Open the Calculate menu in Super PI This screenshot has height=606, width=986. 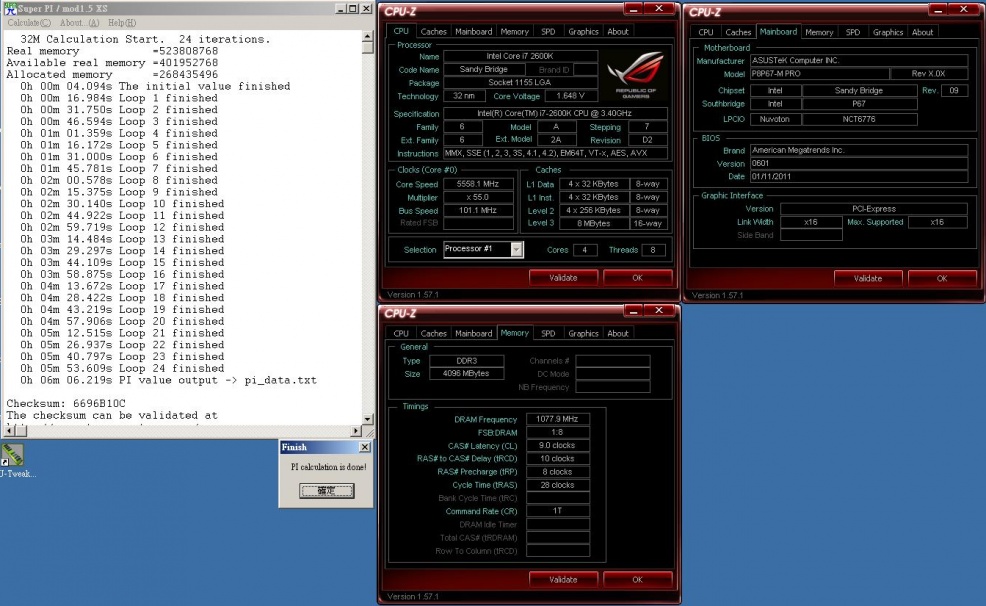29,22
